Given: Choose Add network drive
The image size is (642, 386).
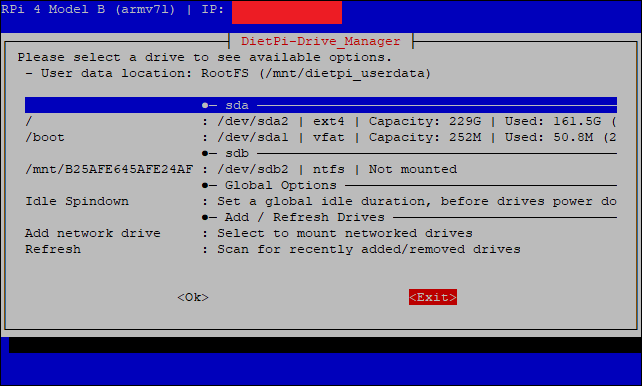Looking at the screenshot, I should click(321, 233).
